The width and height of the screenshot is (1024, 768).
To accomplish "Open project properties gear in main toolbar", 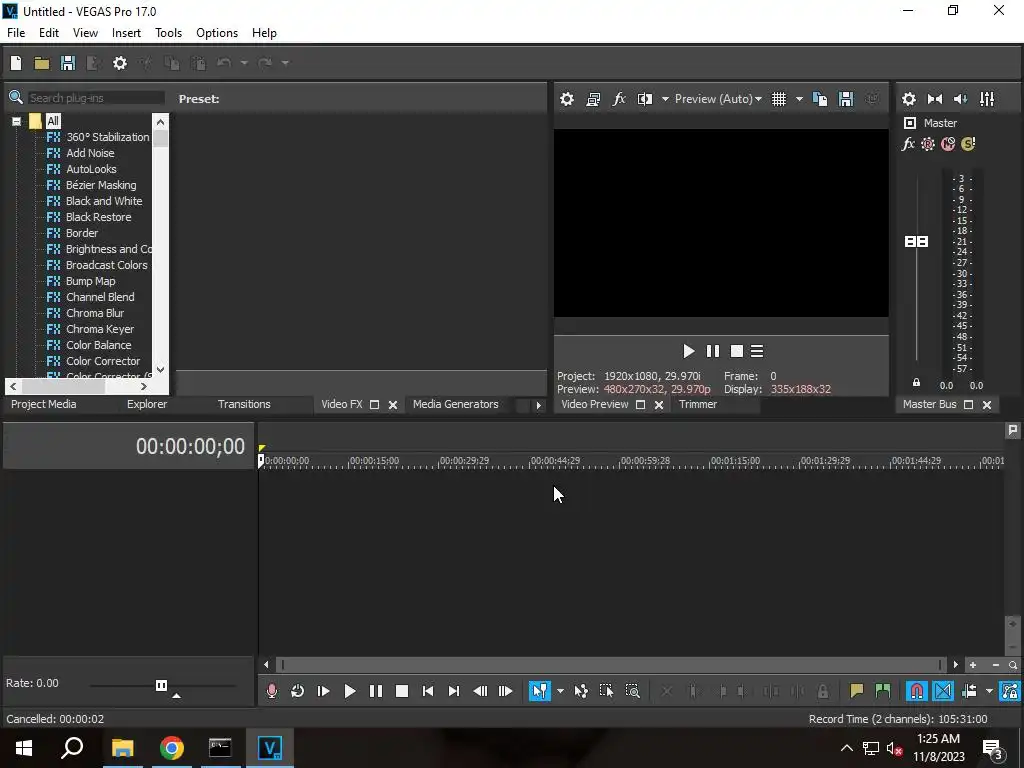I will pyautogui.click(x=120, y=63).
